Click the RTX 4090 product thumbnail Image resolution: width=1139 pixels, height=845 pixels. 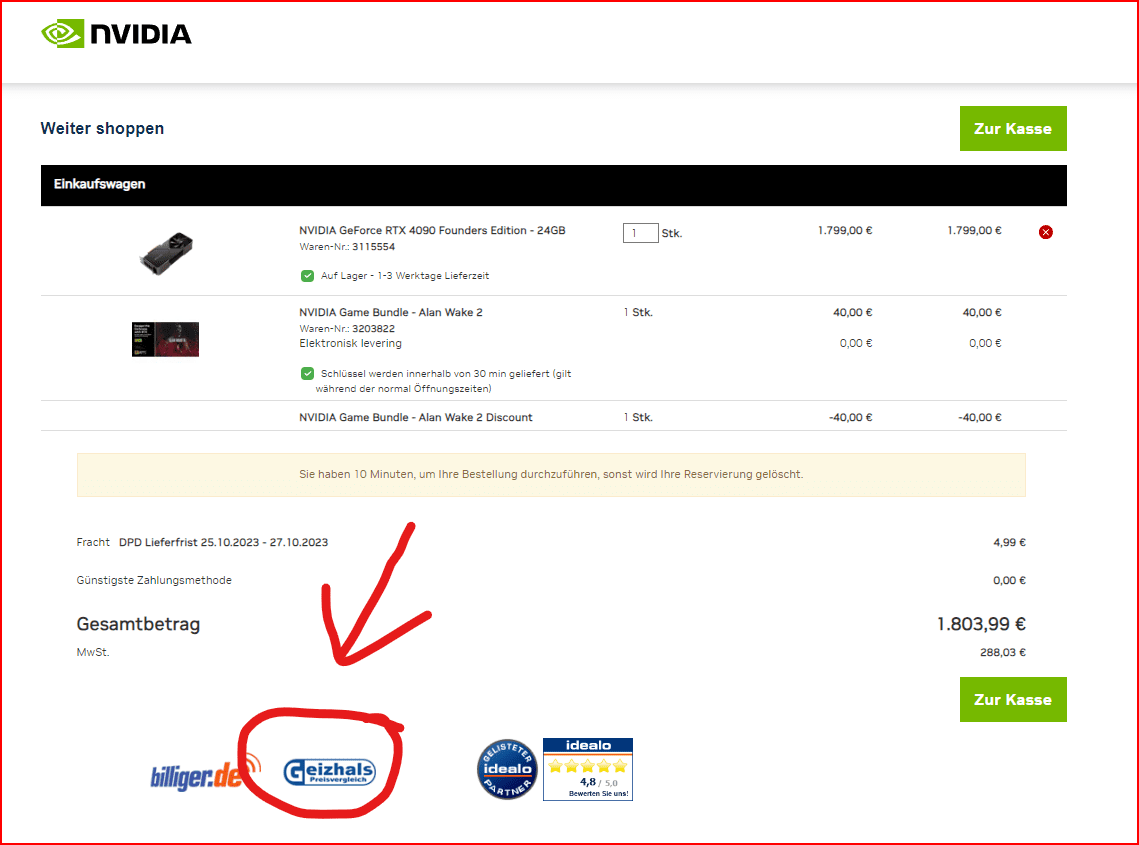[166, 254]
